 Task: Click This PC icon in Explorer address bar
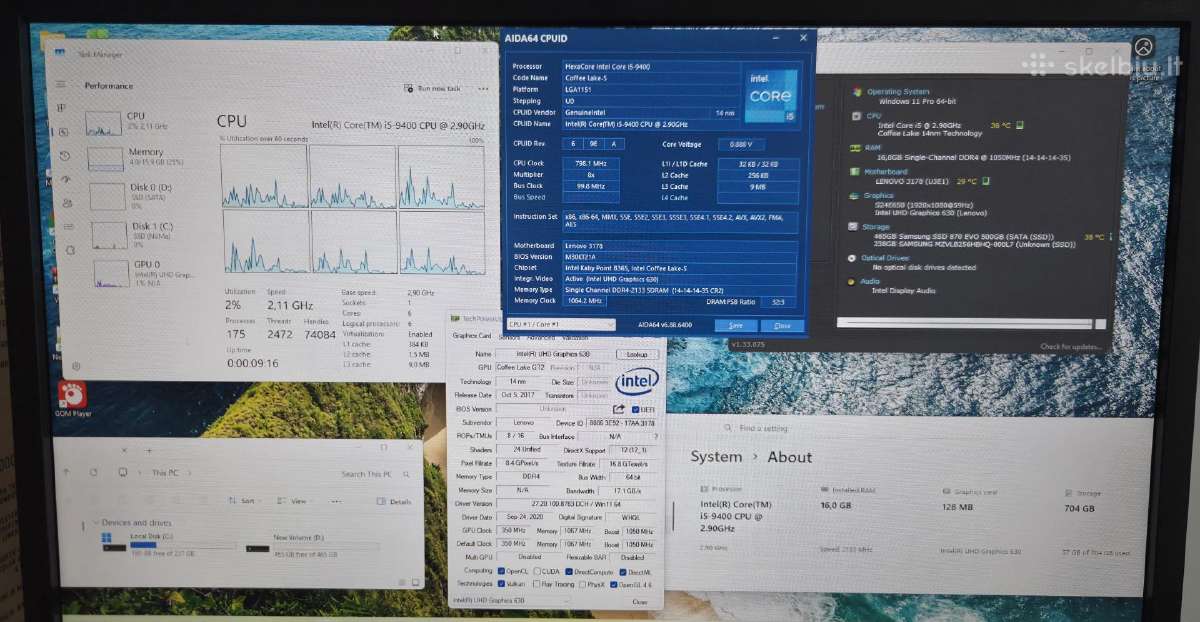122,473
